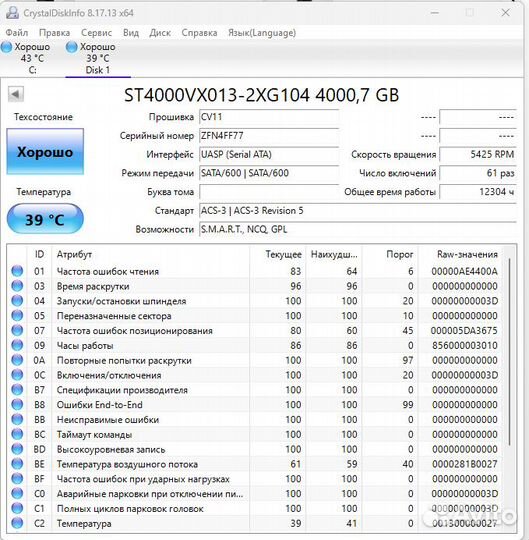Click status orb for C2 Температура
This screenshot has height=540, width=529.
coord(17,523)
